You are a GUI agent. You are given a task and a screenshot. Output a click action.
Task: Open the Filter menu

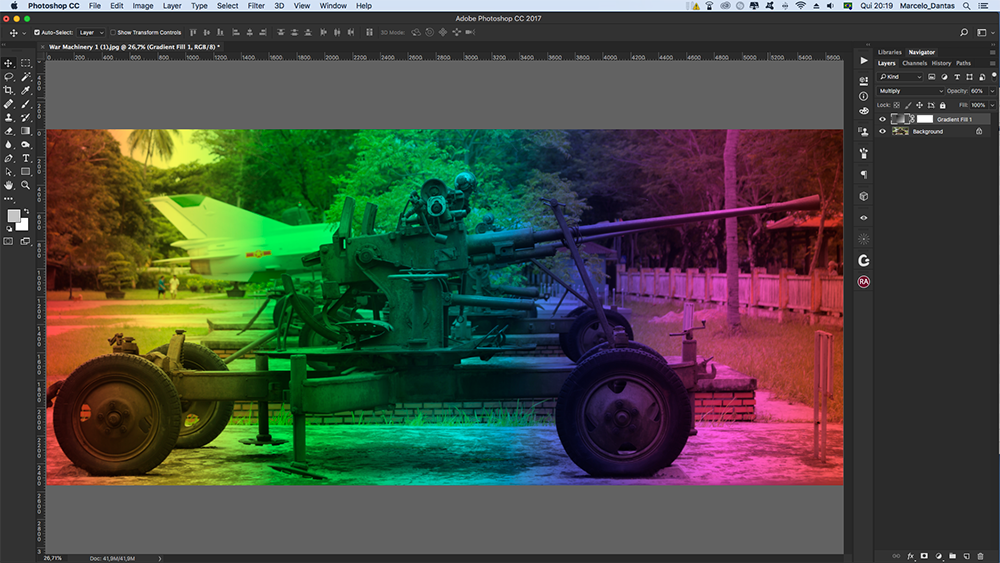(x=256, y=6)
